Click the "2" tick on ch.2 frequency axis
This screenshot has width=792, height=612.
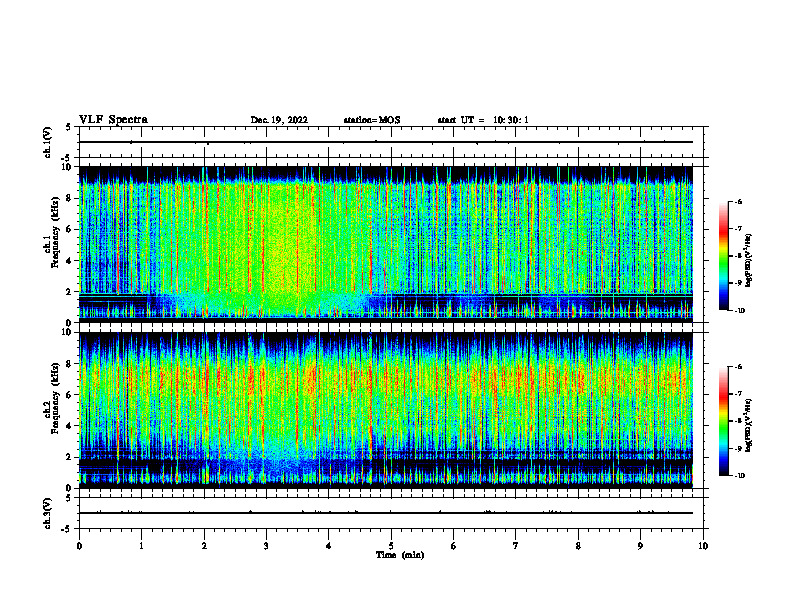(70, 457)
